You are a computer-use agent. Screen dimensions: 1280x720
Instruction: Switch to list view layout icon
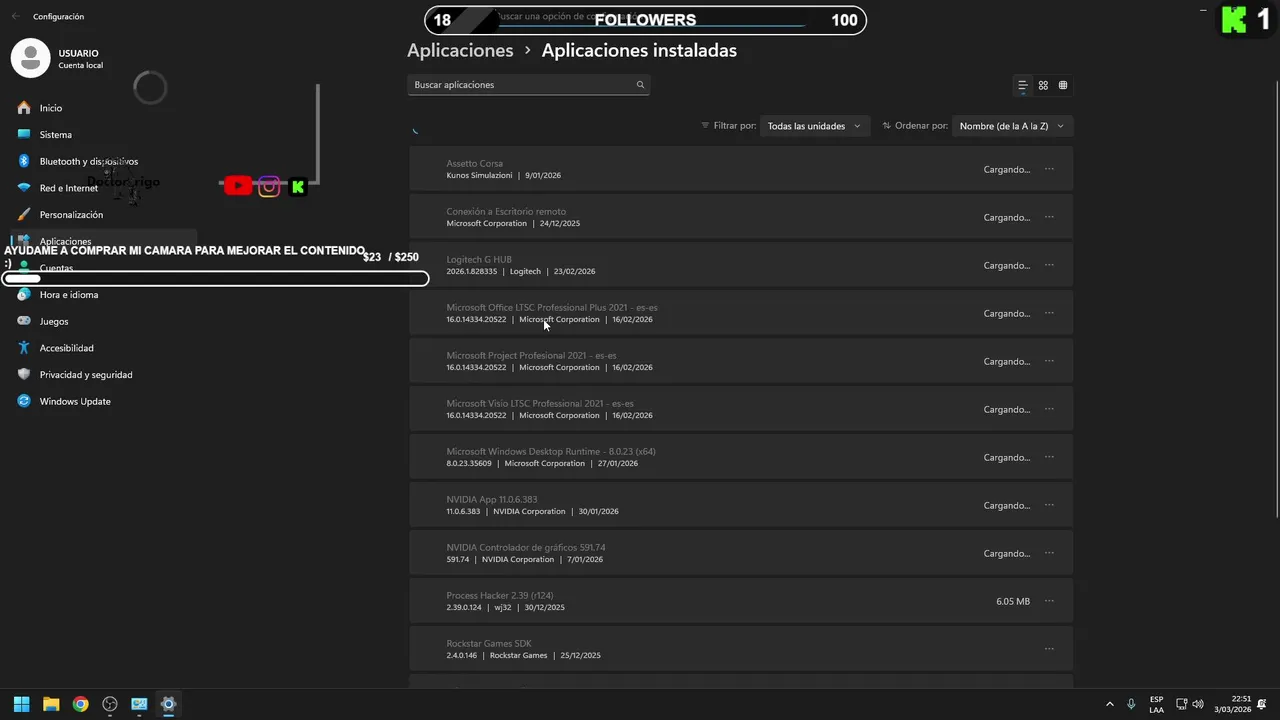coord(1022,86)
